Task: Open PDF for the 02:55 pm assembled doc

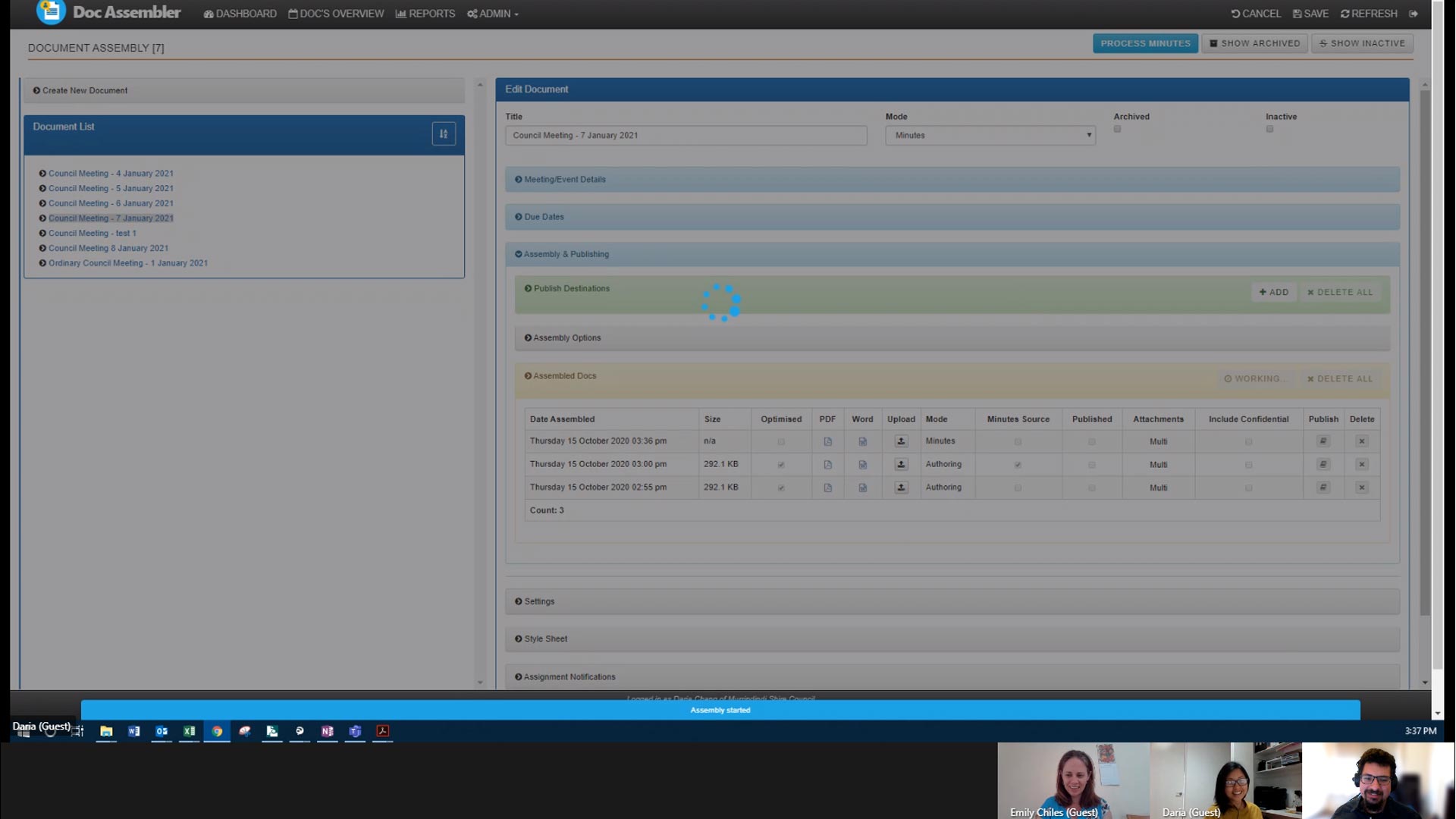Action: [x=827, y=488]
